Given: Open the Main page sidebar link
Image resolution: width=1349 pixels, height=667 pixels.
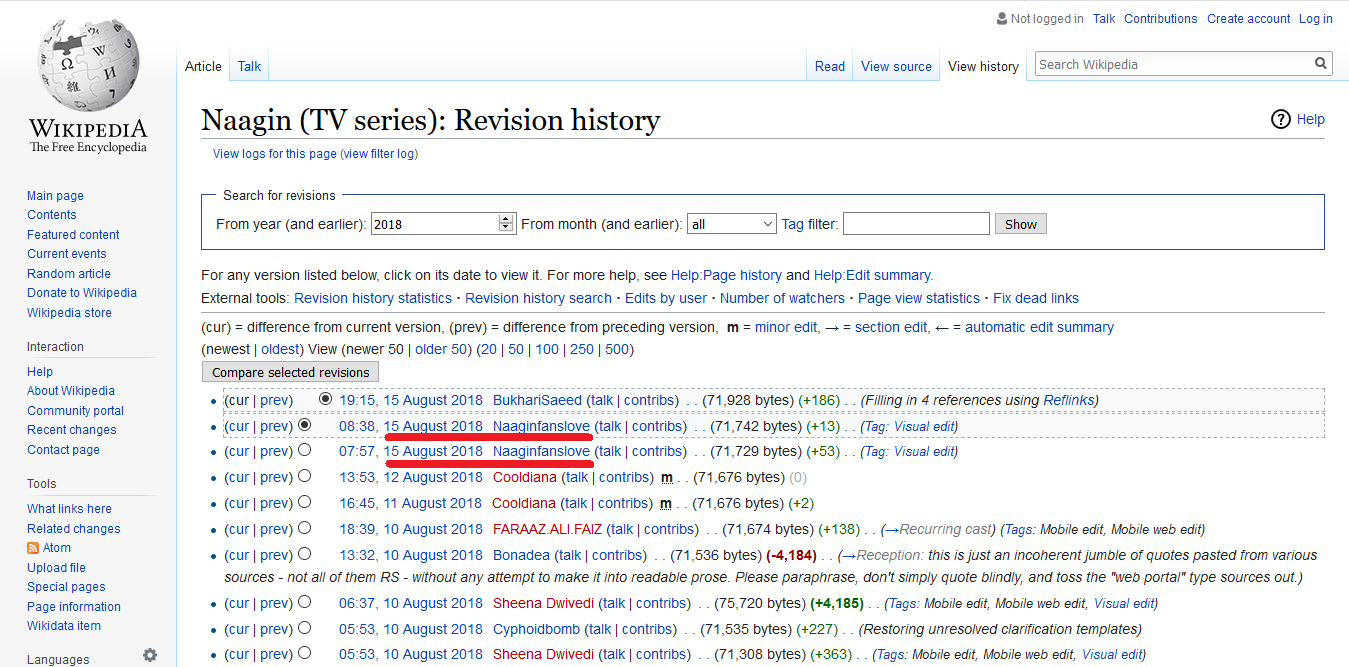Looking at the screenshot, I should click(x=55, y=196).
